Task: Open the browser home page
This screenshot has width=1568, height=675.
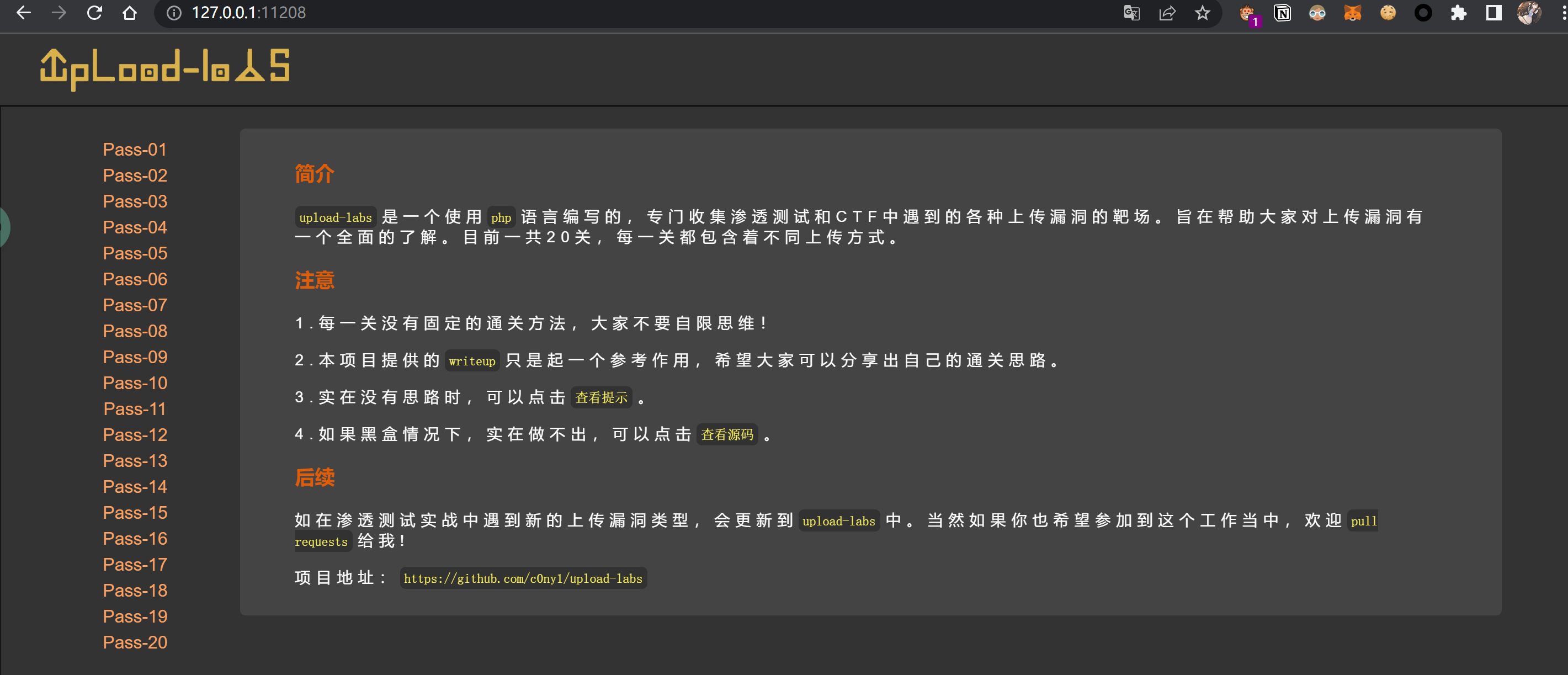Action: pyautogui.click(x=130, y=13)
